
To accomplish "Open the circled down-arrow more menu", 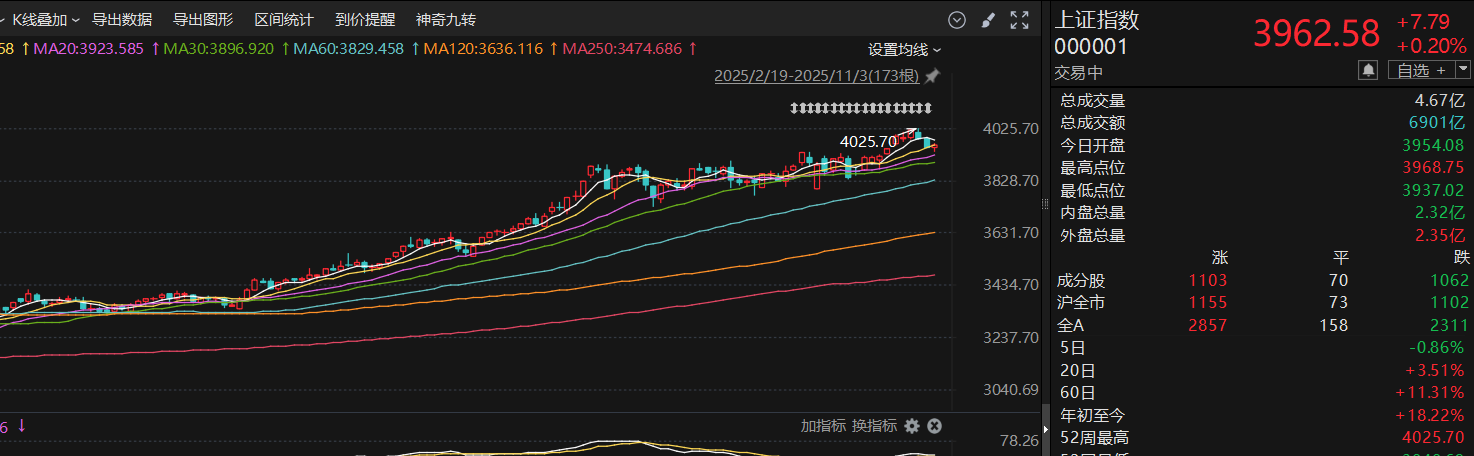I will tap(957, 20).
